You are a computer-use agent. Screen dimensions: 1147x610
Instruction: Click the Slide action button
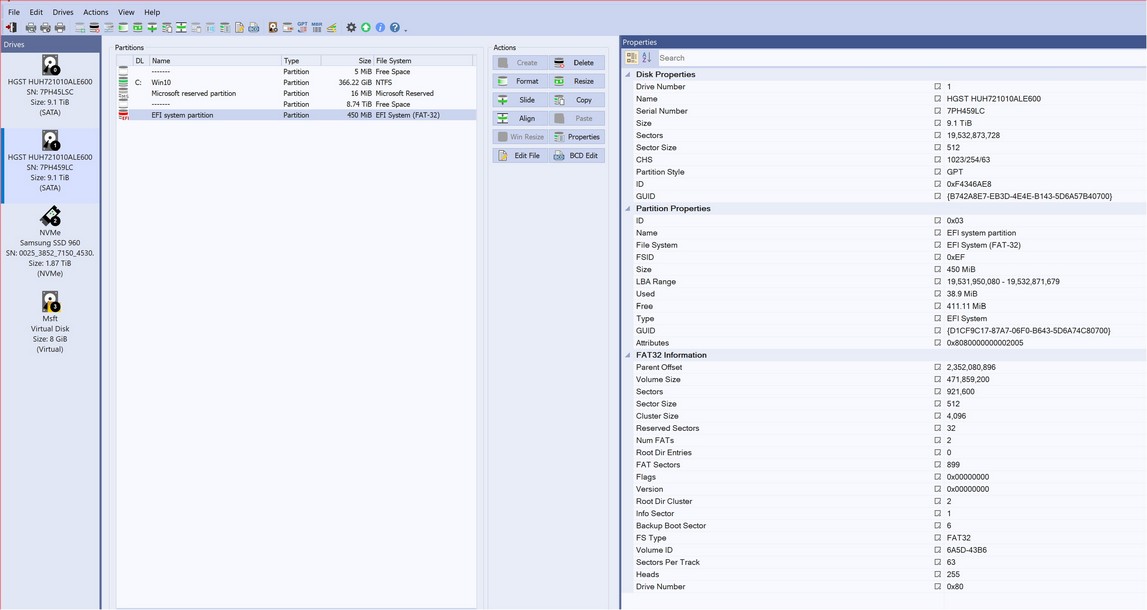[520, 100]
